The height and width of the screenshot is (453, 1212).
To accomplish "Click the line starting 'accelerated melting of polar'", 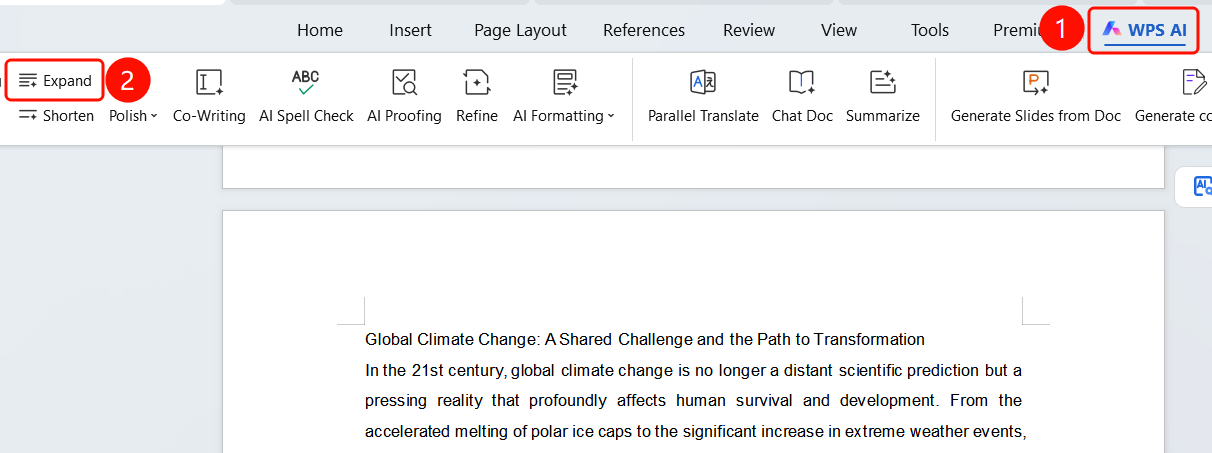I will coord(696,432).
